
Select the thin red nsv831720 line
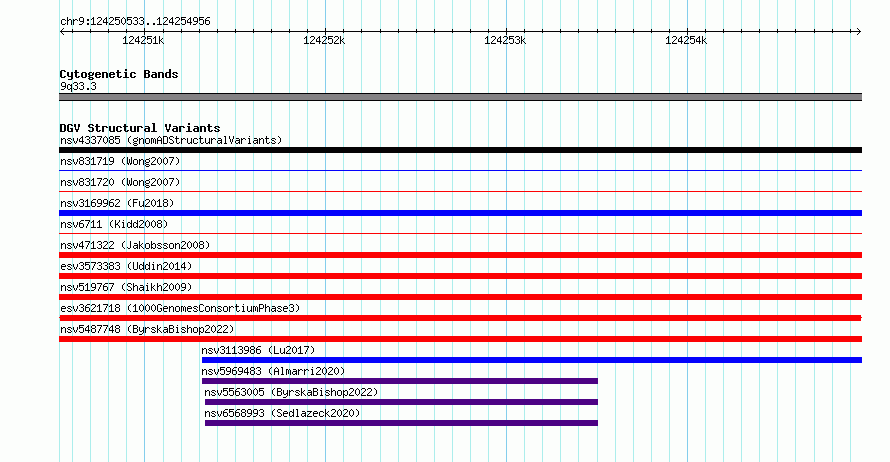(x=460, y=191)
